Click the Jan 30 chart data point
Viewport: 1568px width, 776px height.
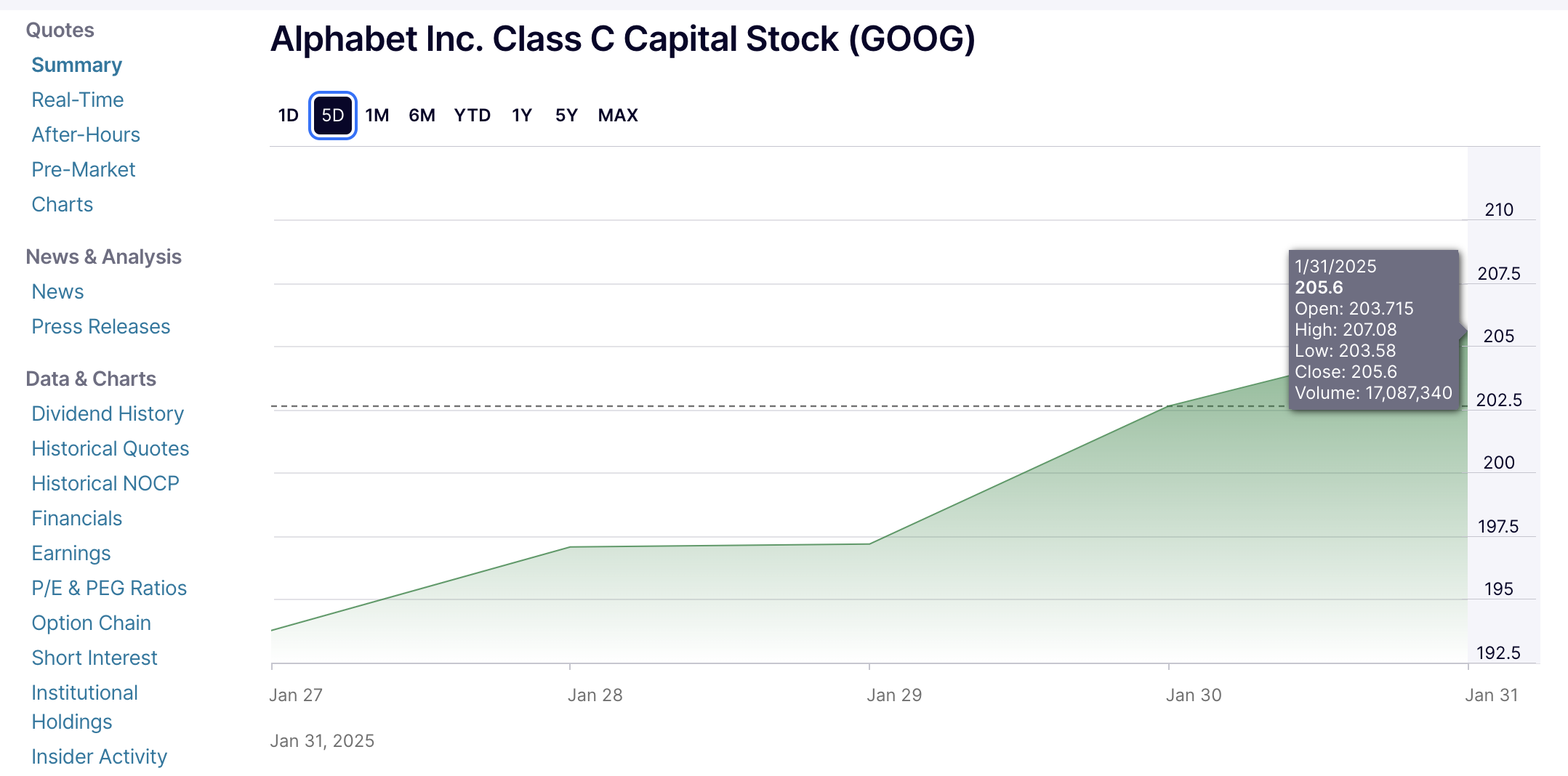[x=1168, y=405]
